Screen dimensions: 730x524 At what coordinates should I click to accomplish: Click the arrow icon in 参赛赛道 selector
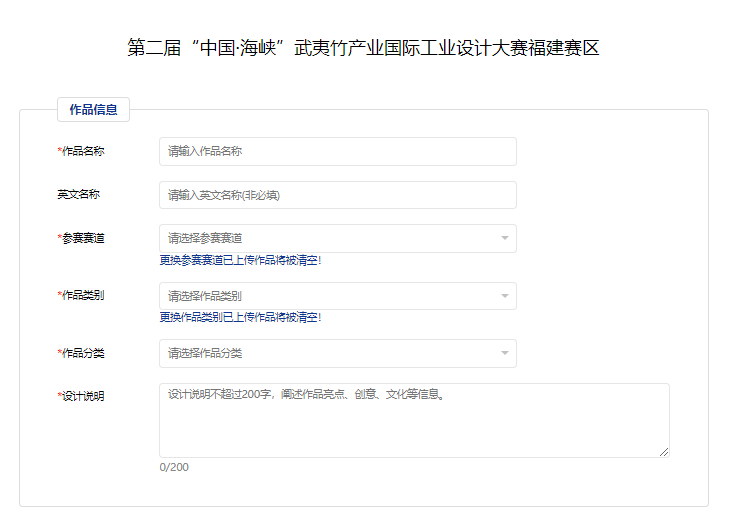pyautogui.click(x=505, y=238)
